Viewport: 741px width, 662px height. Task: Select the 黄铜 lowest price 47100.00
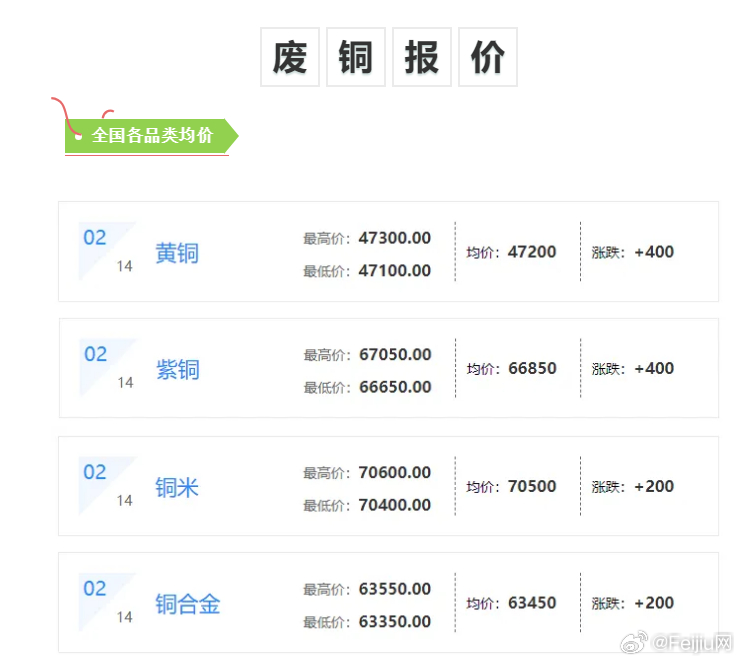coord(395,270)
